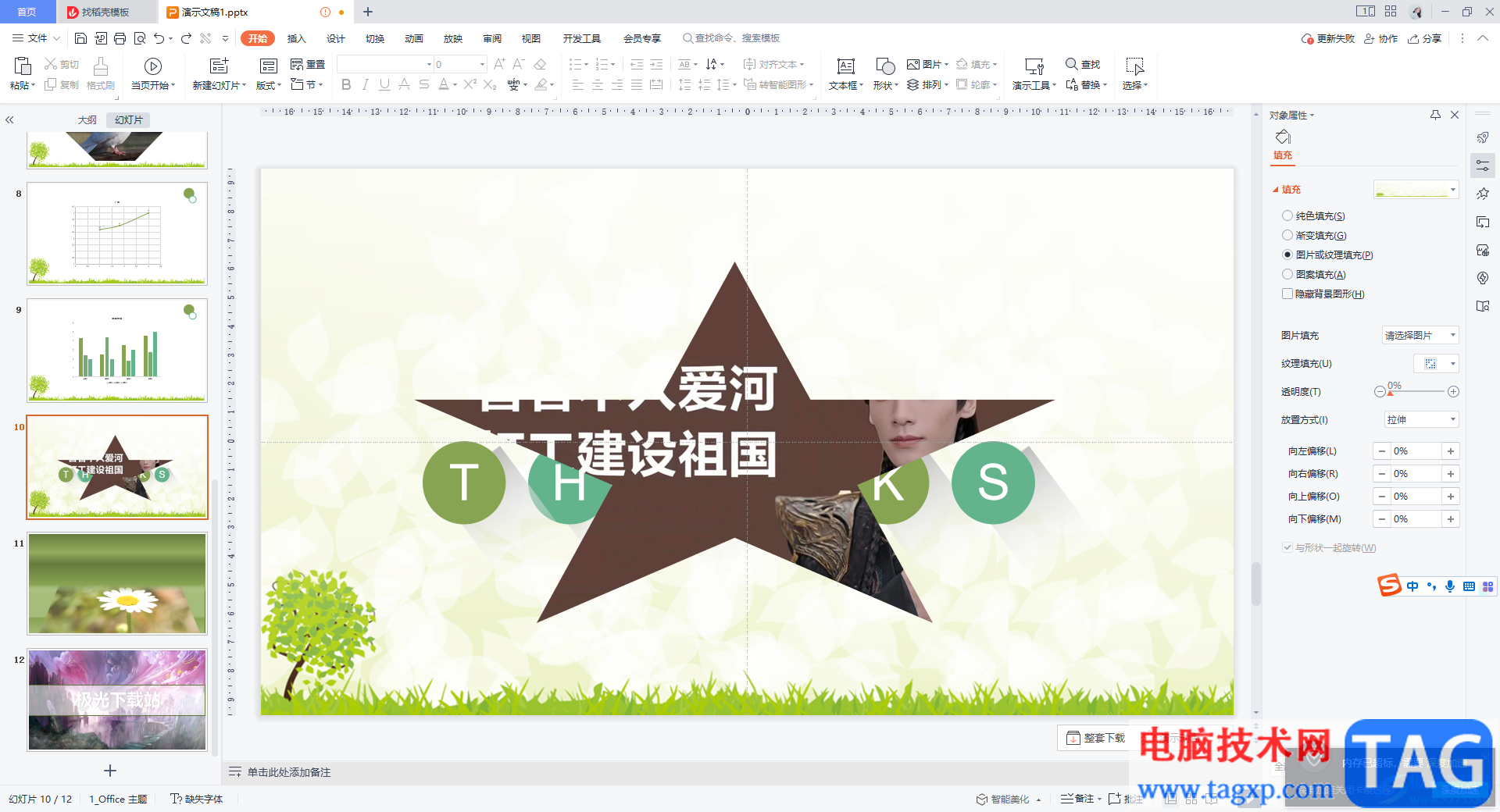
Task: Click the 整套下载 download button
Action: click(x=1095, y=738)
